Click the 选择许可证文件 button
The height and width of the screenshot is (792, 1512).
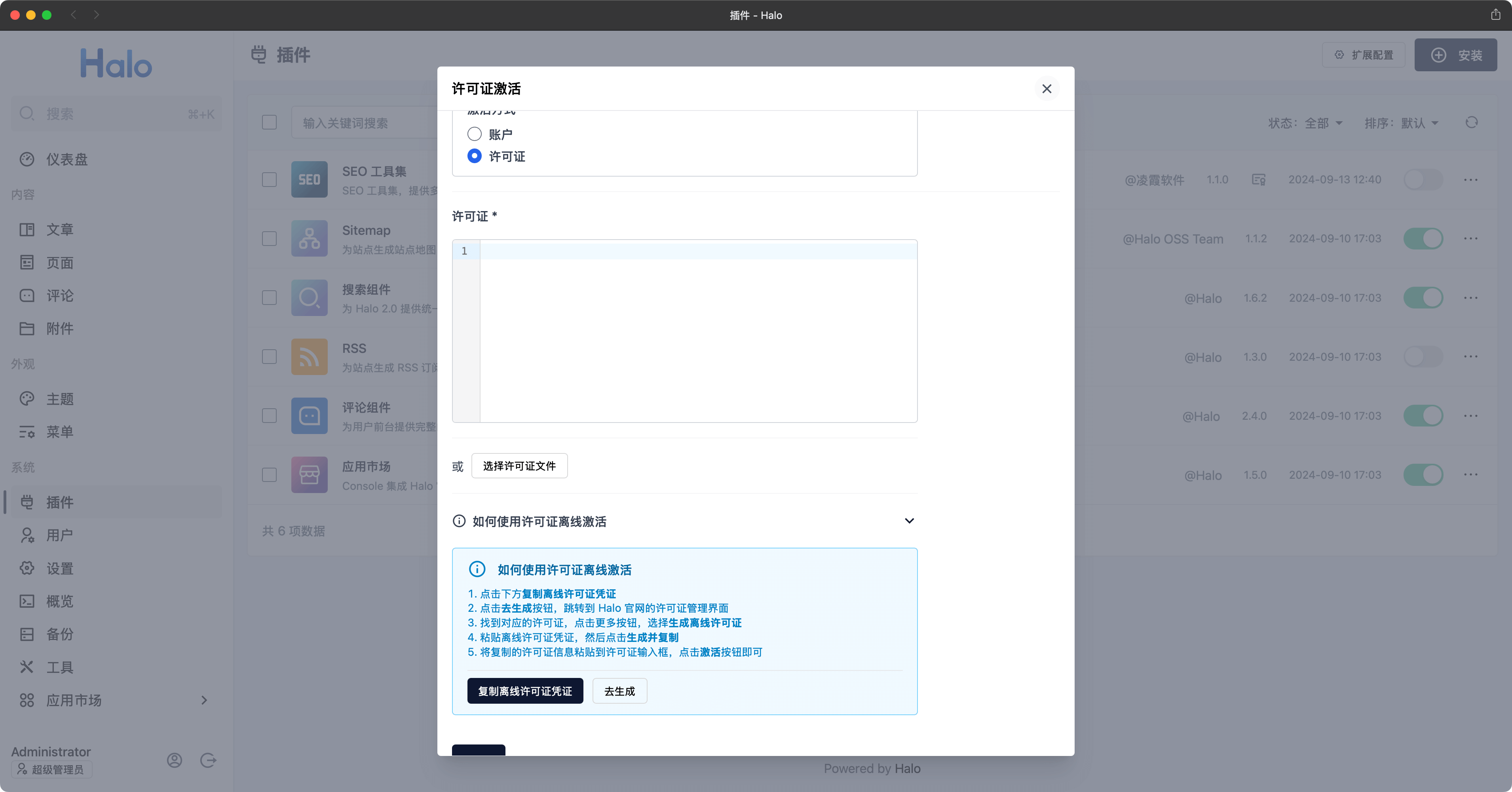519,466
